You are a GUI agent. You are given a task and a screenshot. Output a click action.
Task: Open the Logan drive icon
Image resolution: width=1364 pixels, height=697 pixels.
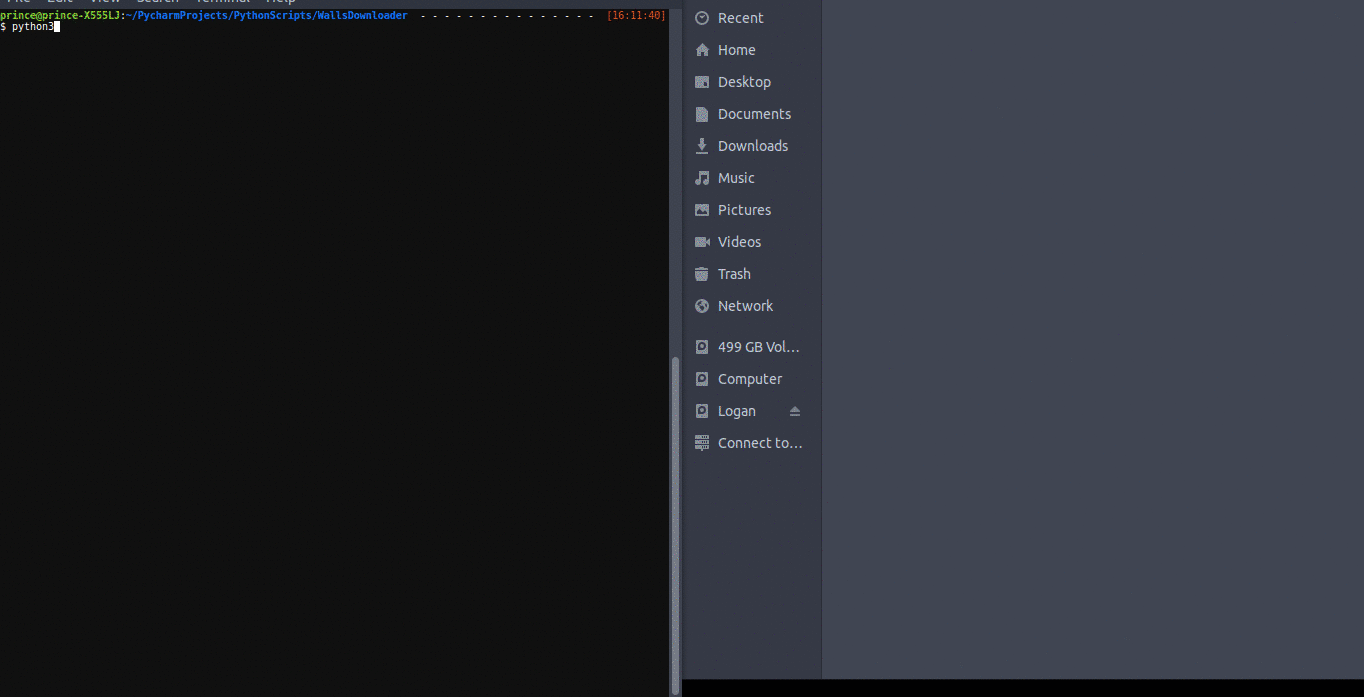point(702,411)
